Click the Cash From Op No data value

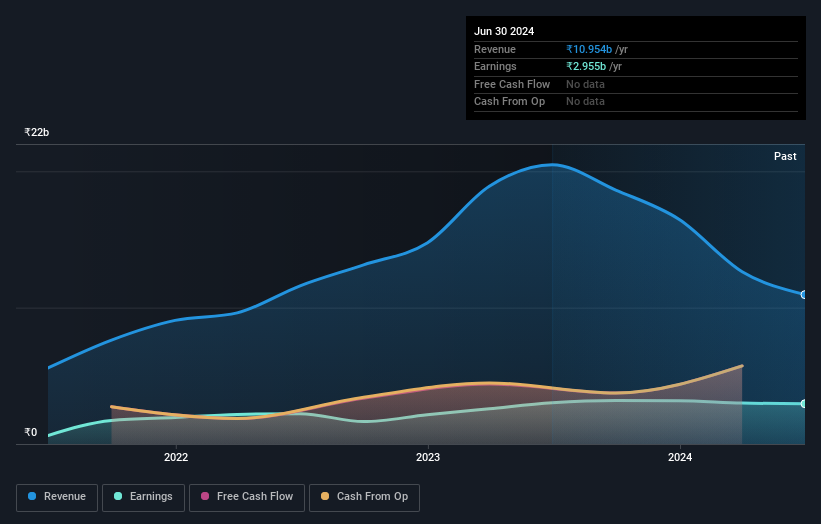pos(585,102)
